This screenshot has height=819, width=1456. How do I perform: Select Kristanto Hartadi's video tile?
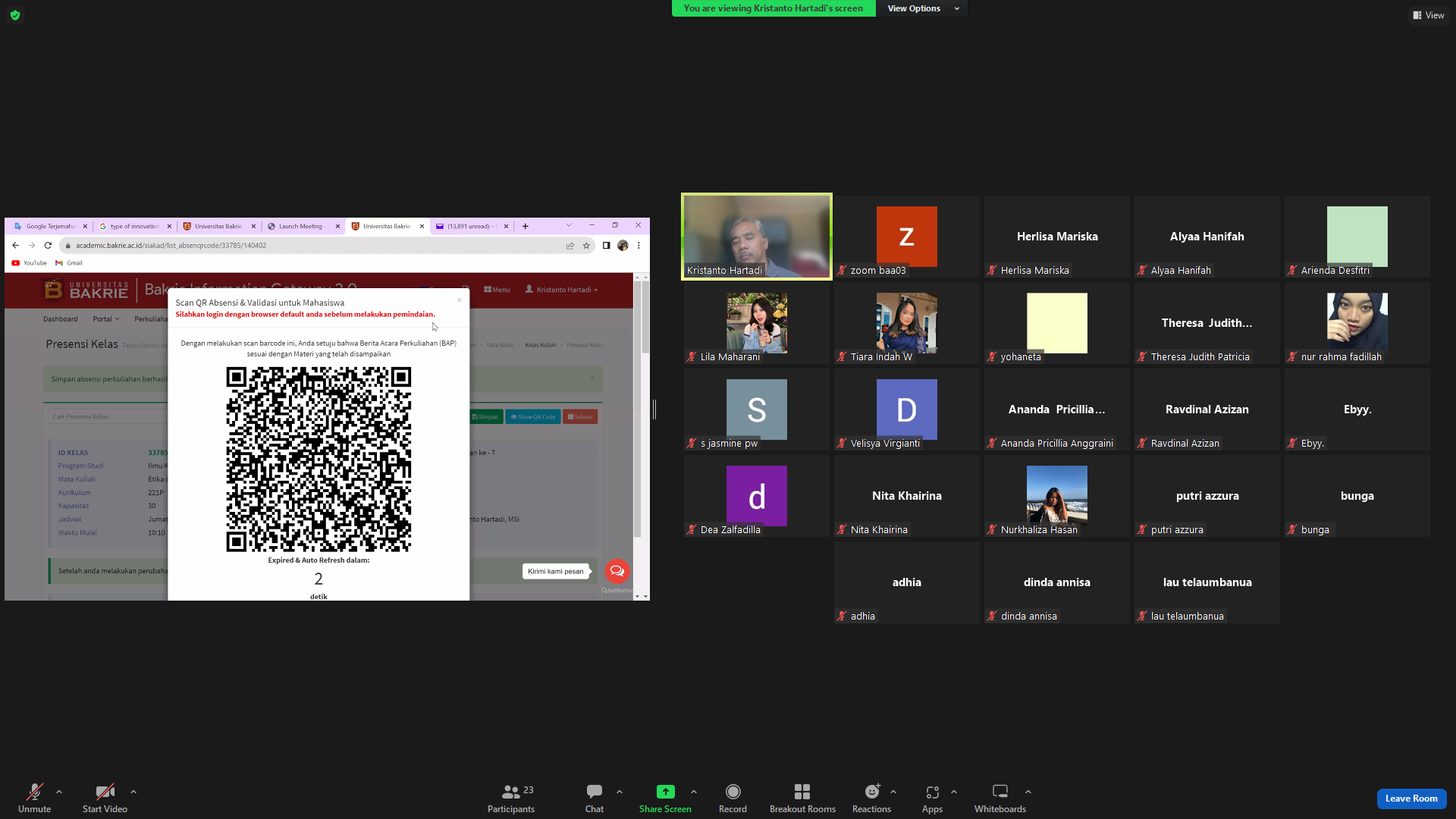coord(757,237)
